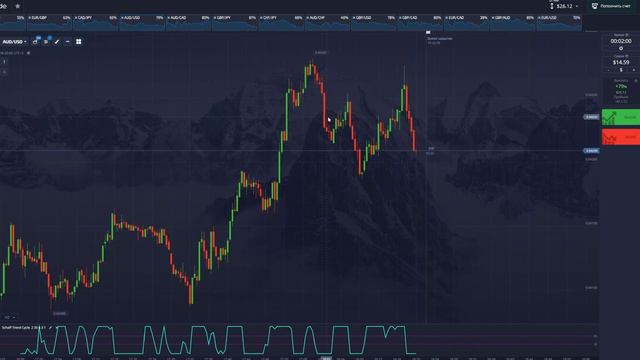Switch to the AUD/USD asset tab
This screenshot has height=360, width=640.
(x=142, y=23)
